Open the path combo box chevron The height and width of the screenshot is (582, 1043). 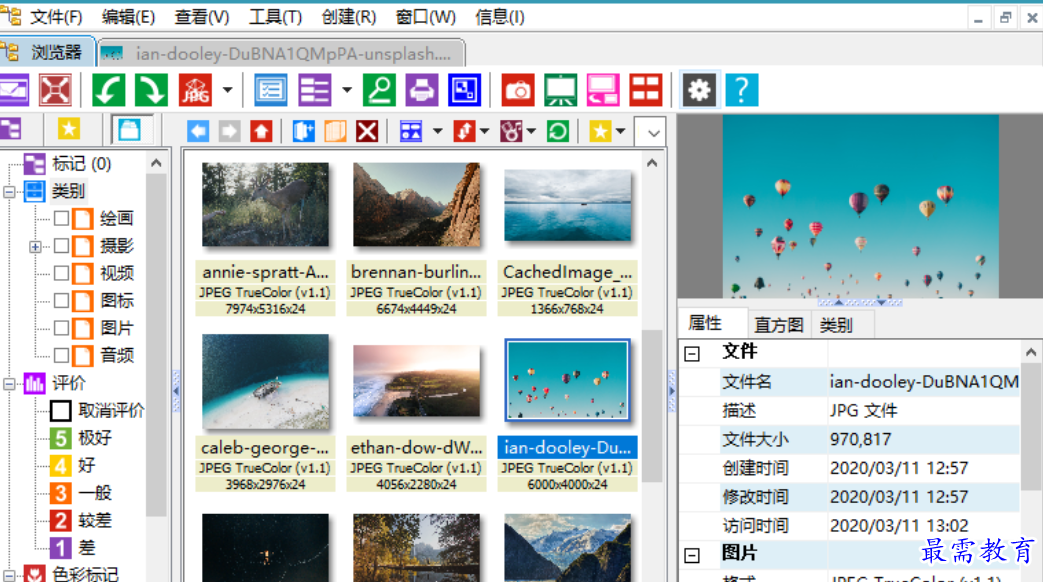(x=653, y=132)
